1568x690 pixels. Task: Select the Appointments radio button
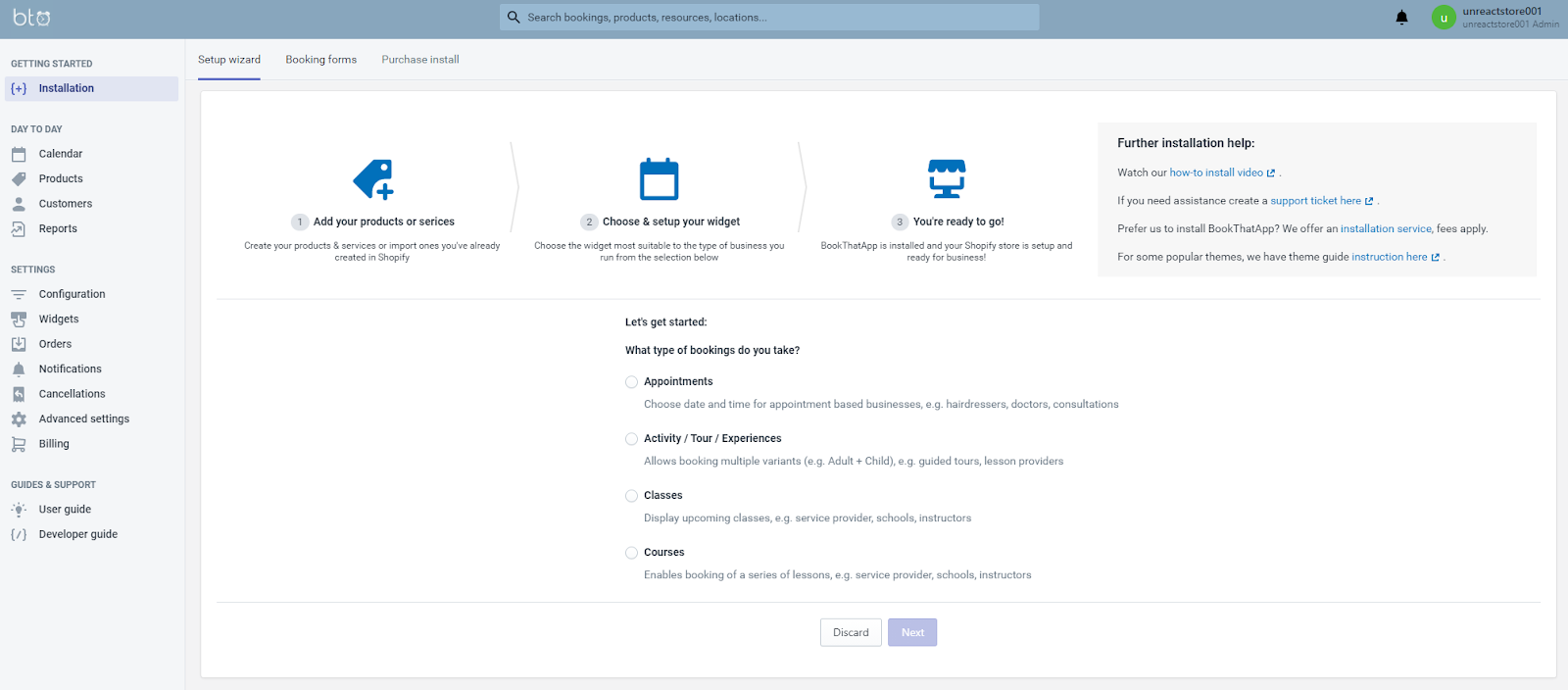pyautogui.click(x=631, y=382)
